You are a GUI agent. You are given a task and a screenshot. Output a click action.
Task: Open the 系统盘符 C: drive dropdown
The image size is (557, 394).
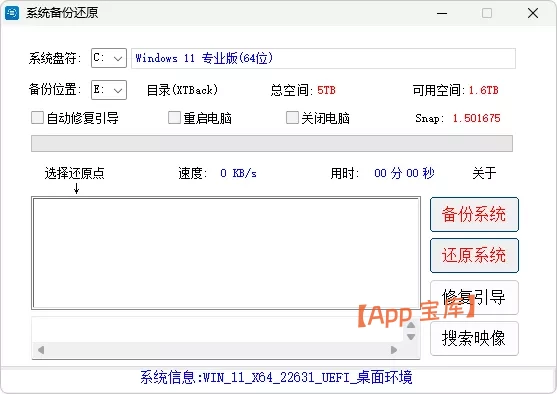pos(109,58)
